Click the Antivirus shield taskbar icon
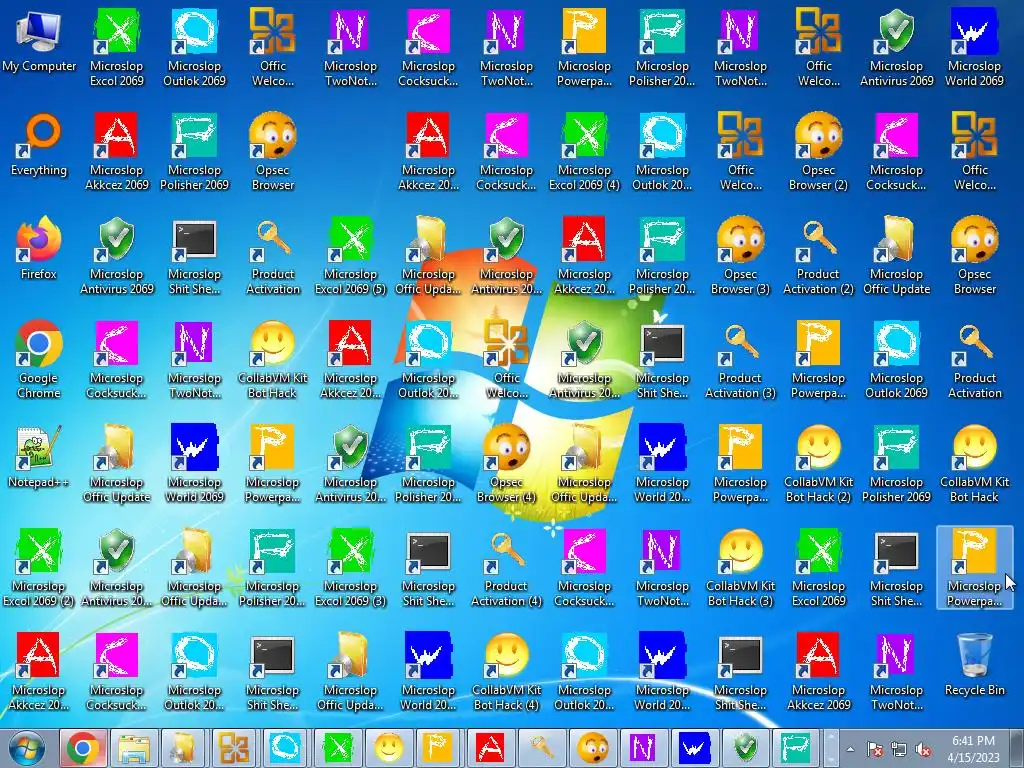The width and height of the screenshot is (1024, 768). [745, 748]
